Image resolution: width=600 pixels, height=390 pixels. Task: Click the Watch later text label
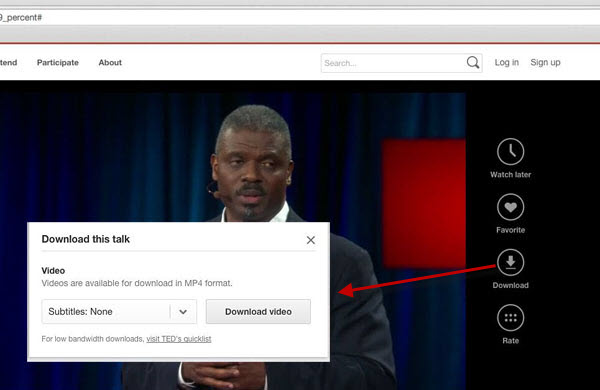point(510,175)
